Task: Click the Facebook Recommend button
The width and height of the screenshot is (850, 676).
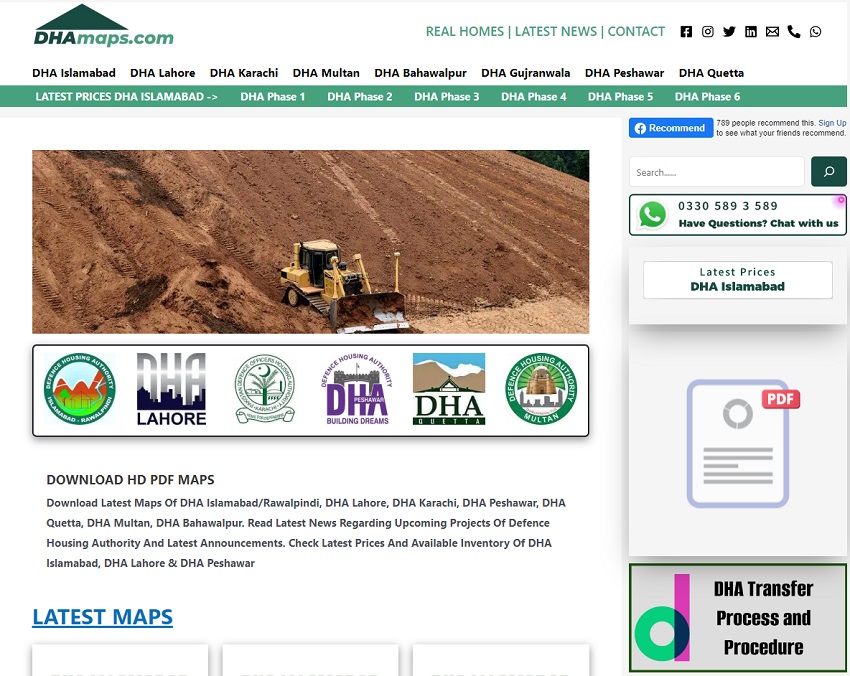Action: point(671,128)
